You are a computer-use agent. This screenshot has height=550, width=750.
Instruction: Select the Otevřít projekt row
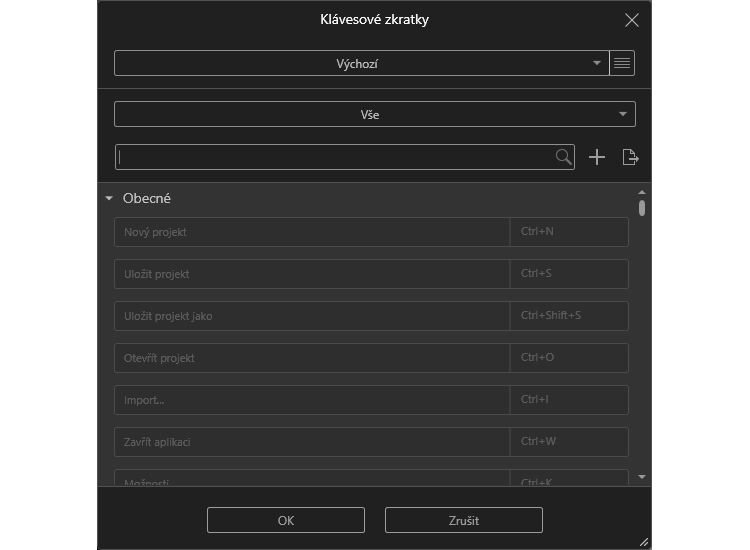(311, 358)
